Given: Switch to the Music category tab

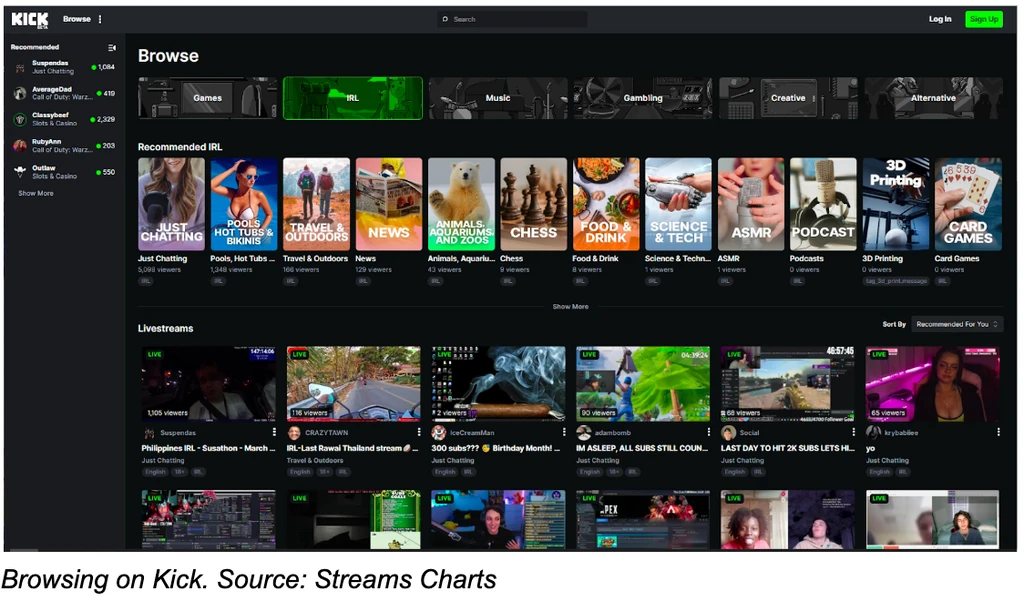Looking at the screenshot, I should pos(498,98).
